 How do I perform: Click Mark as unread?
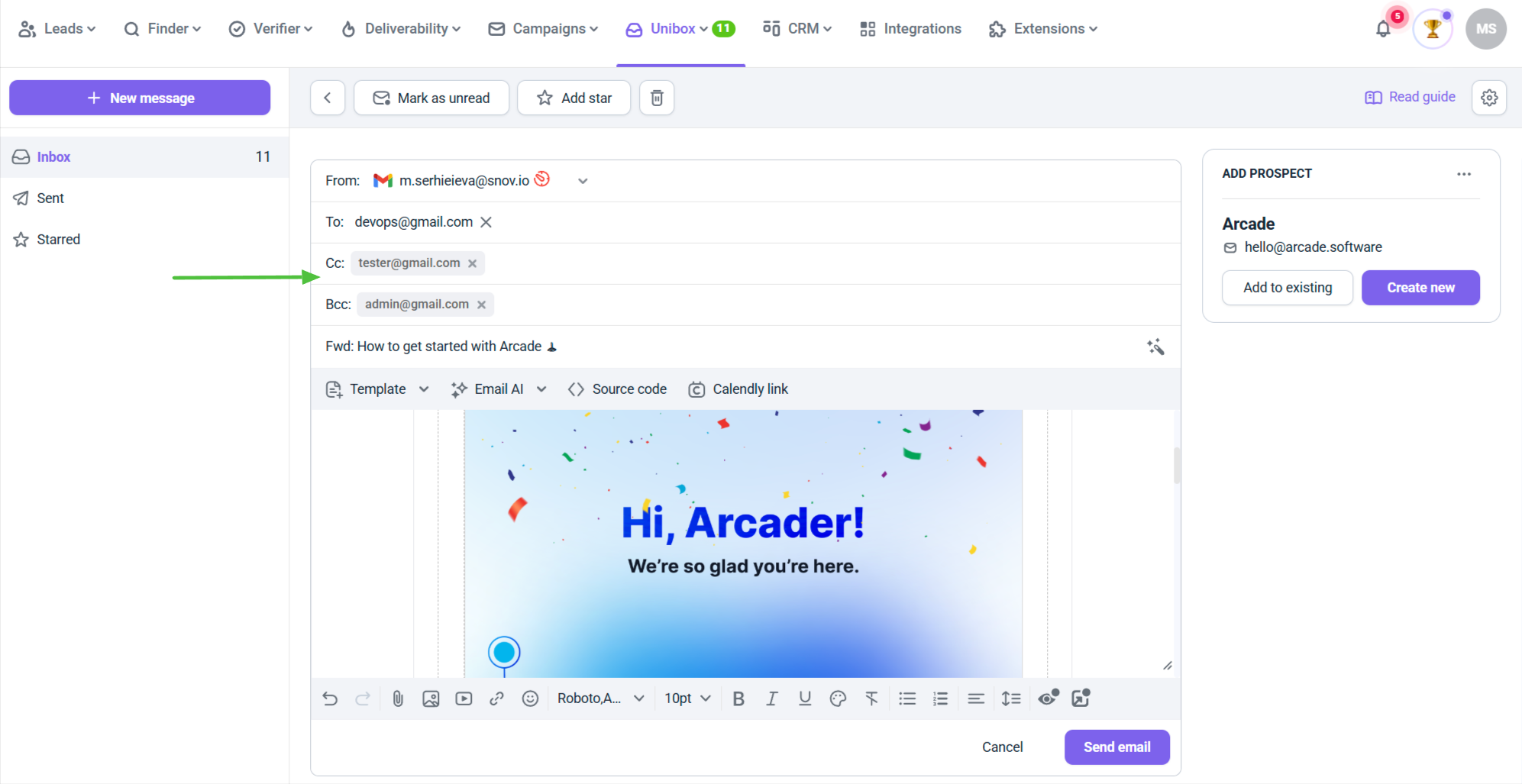click(431, 98)
